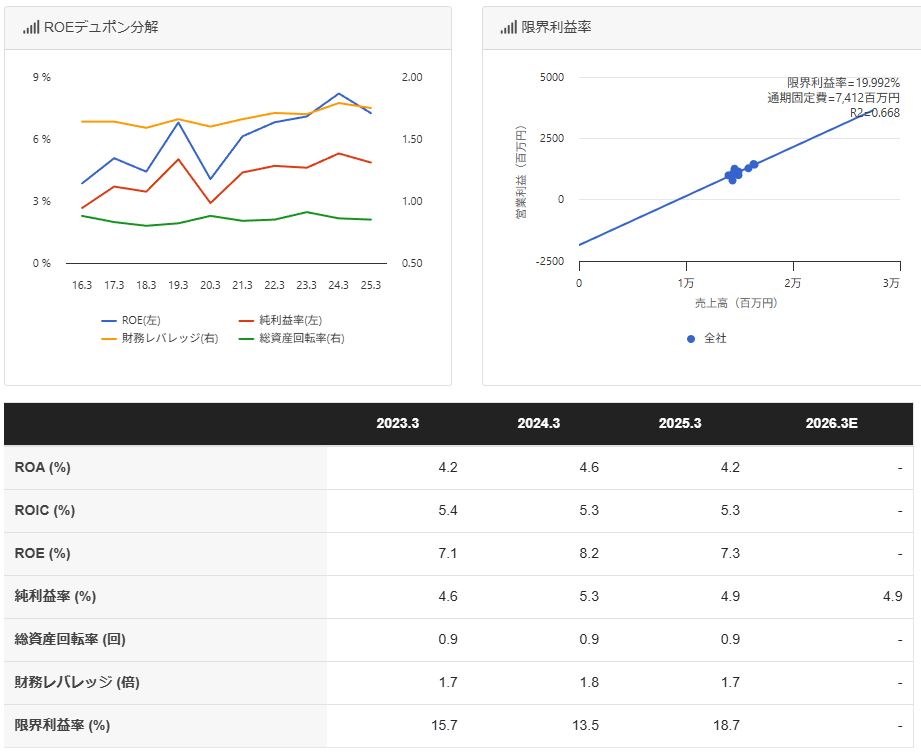
Task: Click the bar chart icon beside 限界利益率 title
Action: pyautogui.click(x=508, y=28)
